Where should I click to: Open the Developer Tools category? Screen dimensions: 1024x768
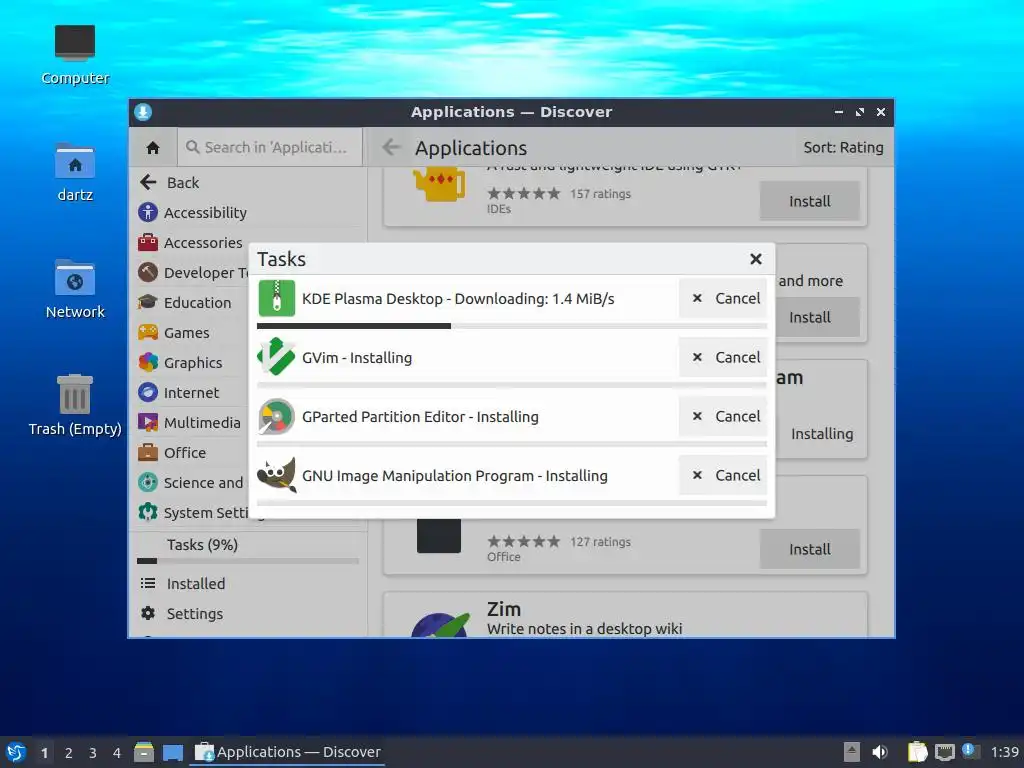point(191,272)
